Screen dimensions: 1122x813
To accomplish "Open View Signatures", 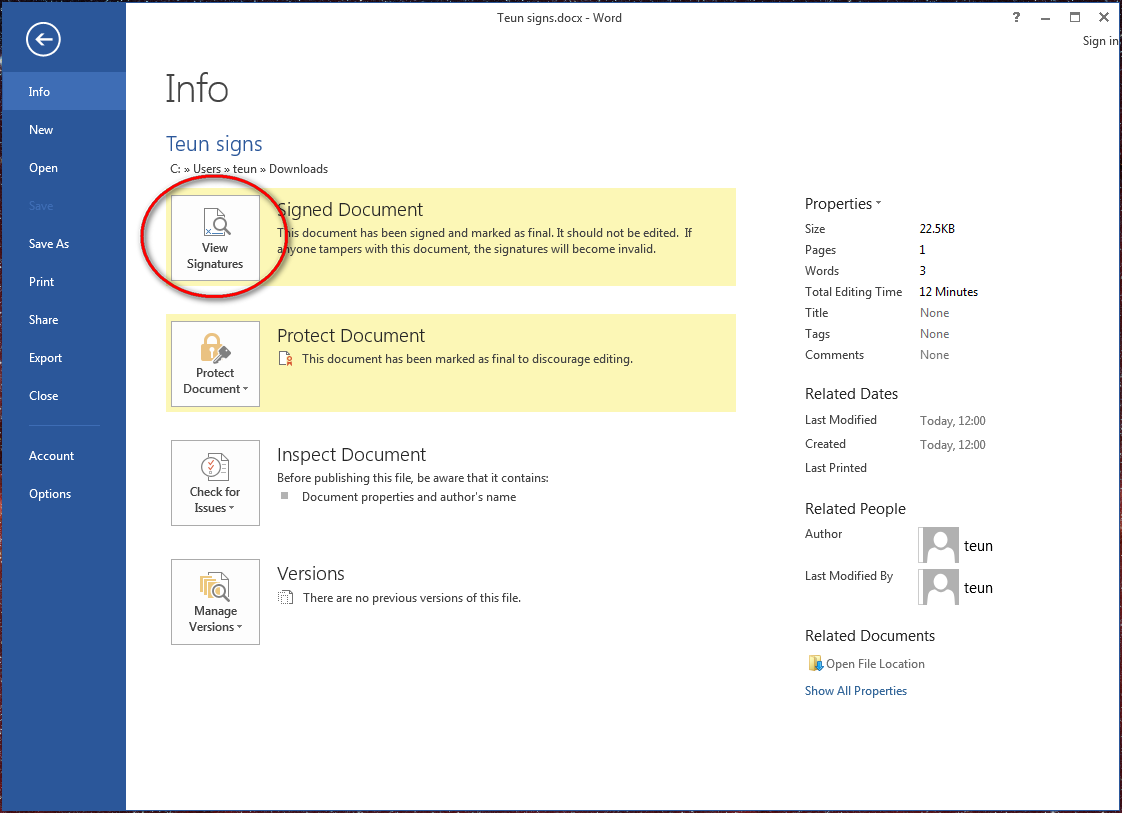I will 215,238.
